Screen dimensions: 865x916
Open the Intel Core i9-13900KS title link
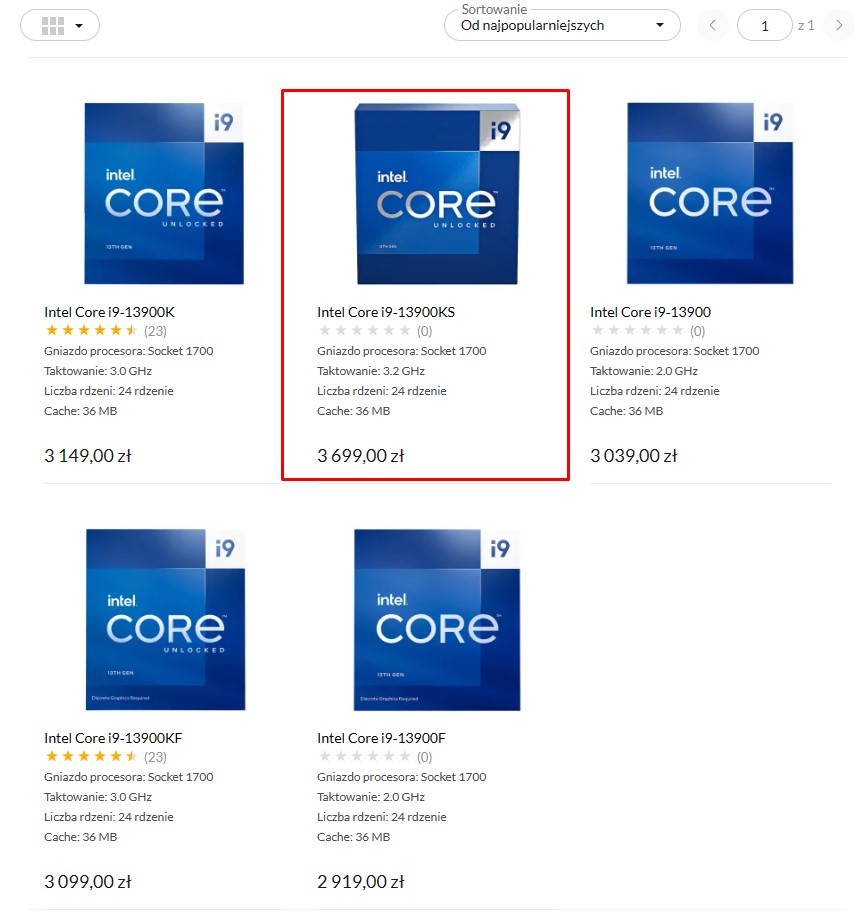pyautogui.click(x=386, y=312)
